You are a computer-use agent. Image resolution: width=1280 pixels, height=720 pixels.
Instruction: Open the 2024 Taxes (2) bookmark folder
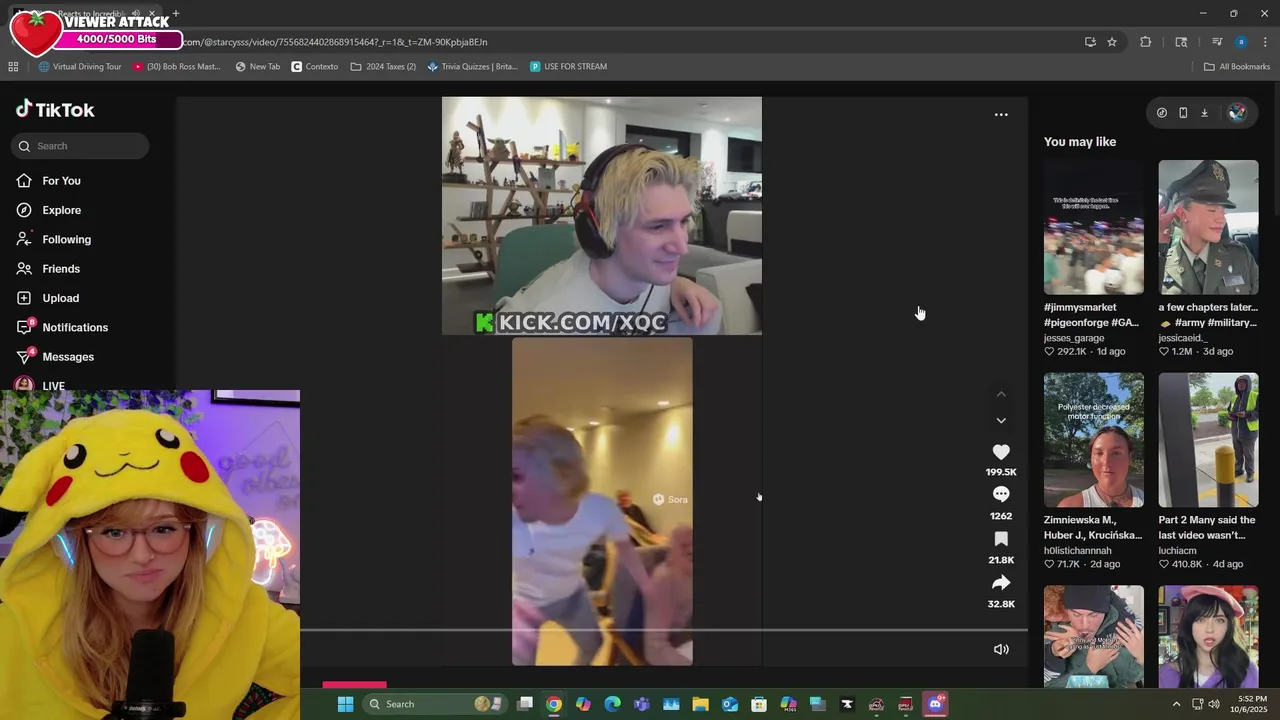(x=384, y=67)
